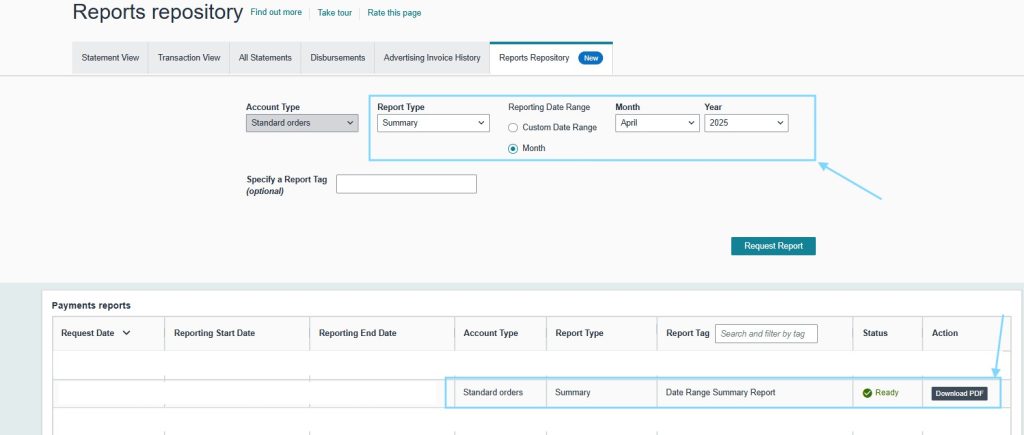
Task: Click the New badge on Reports Repository
Action: (x=590, y=58)
